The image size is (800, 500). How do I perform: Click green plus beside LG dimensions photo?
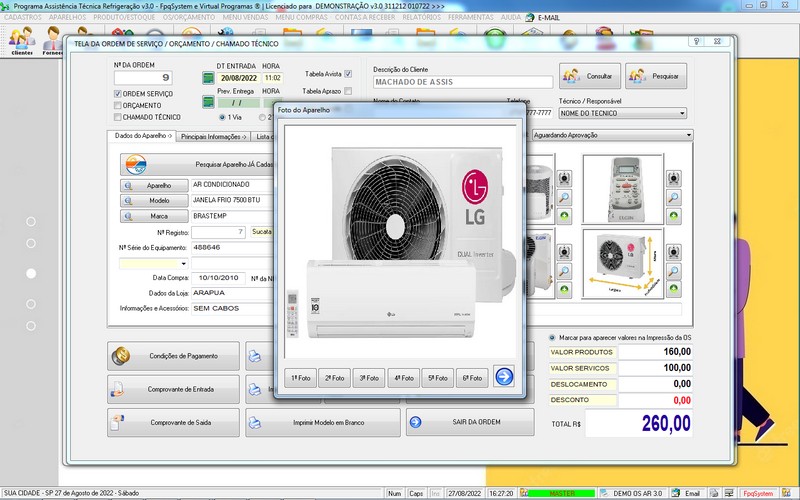[x=673, y=289]
